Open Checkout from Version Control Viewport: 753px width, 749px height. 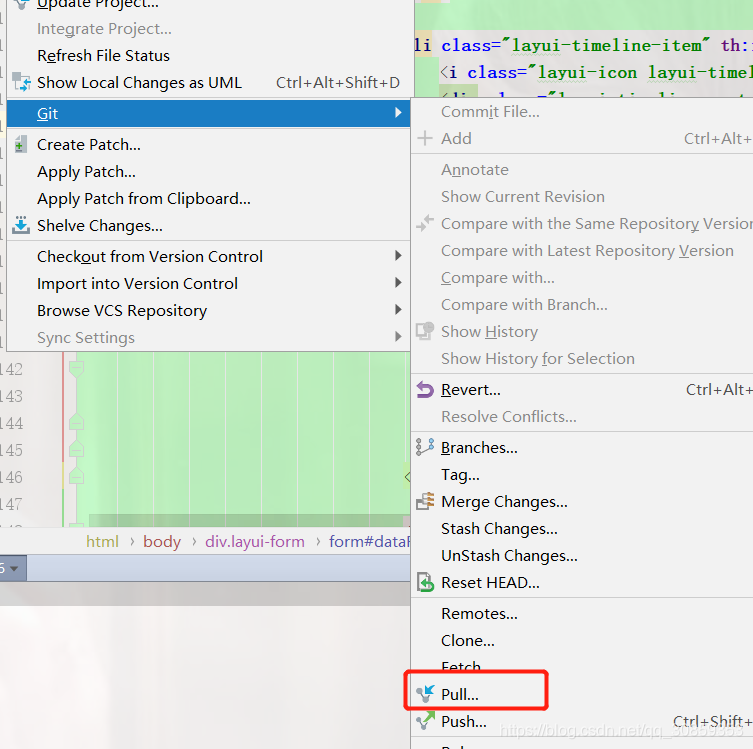(208, 256)
